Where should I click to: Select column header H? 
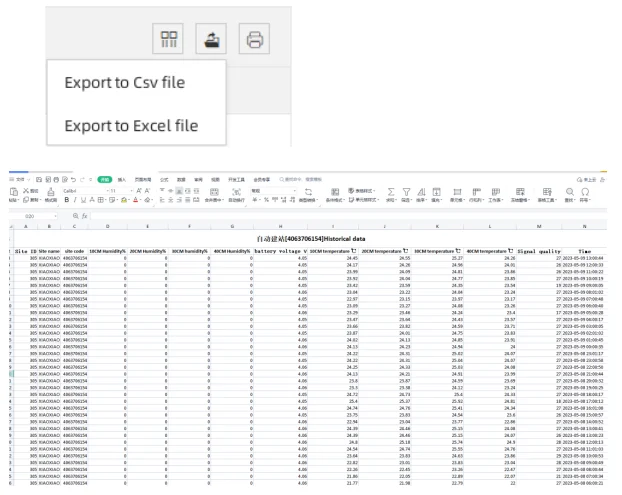coord(280,226)
